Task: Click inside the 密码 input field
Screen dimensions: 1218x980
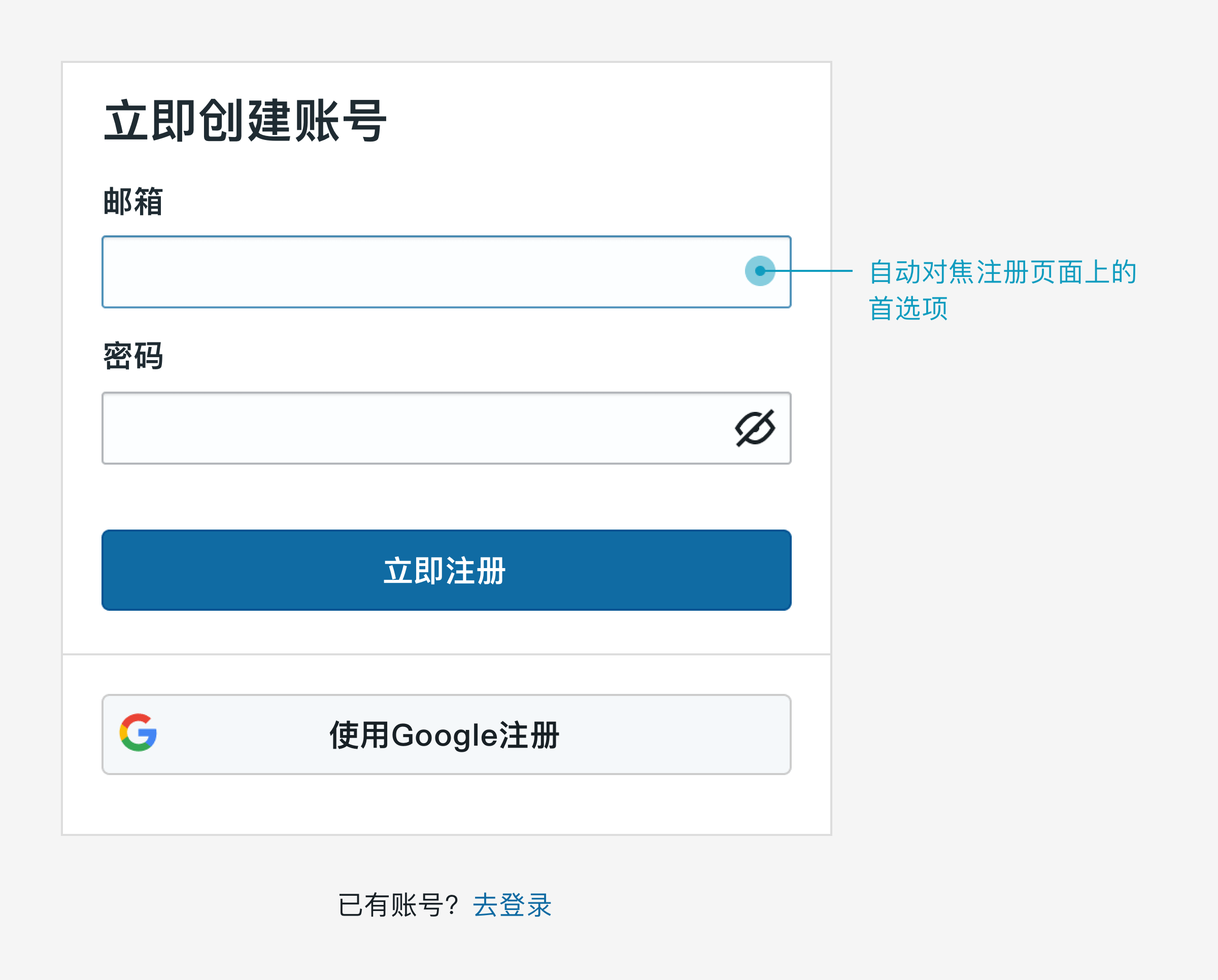Action: point(395,427)
